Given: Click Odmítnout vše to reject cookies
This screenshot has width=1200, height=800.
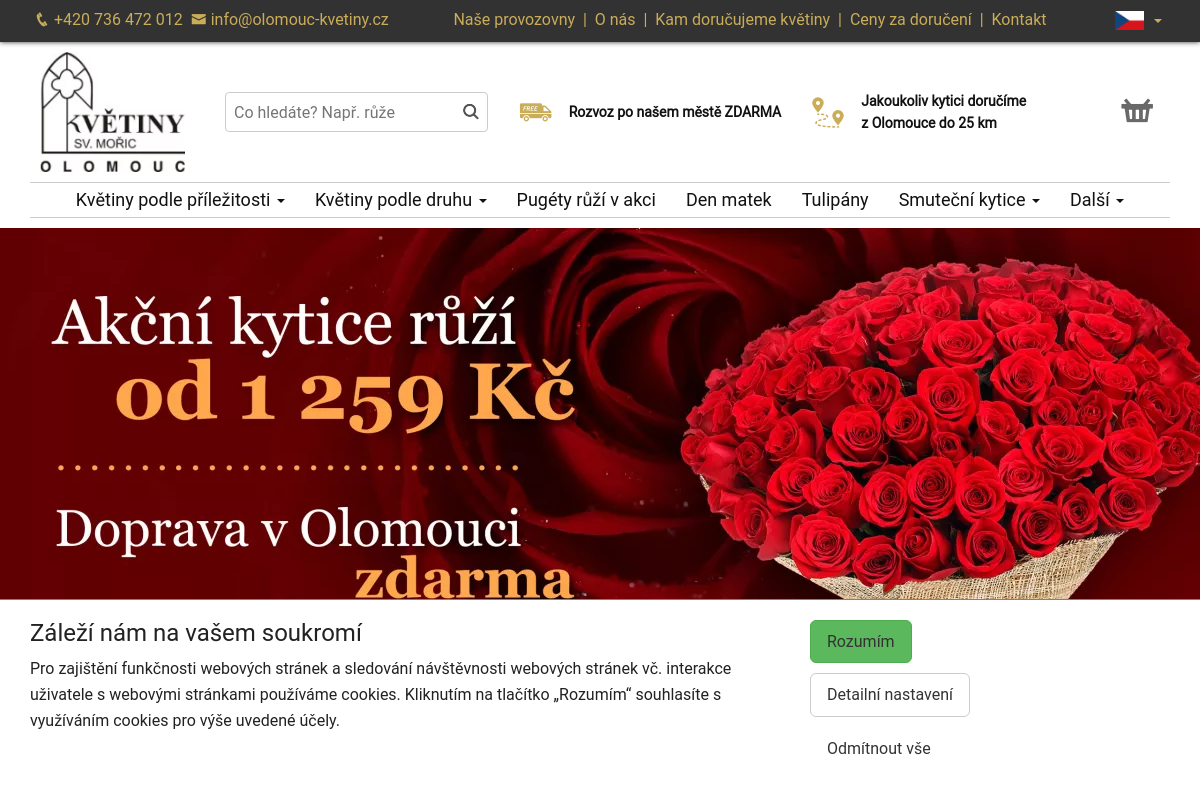Looking at the screenshot, I should [878, 749].
